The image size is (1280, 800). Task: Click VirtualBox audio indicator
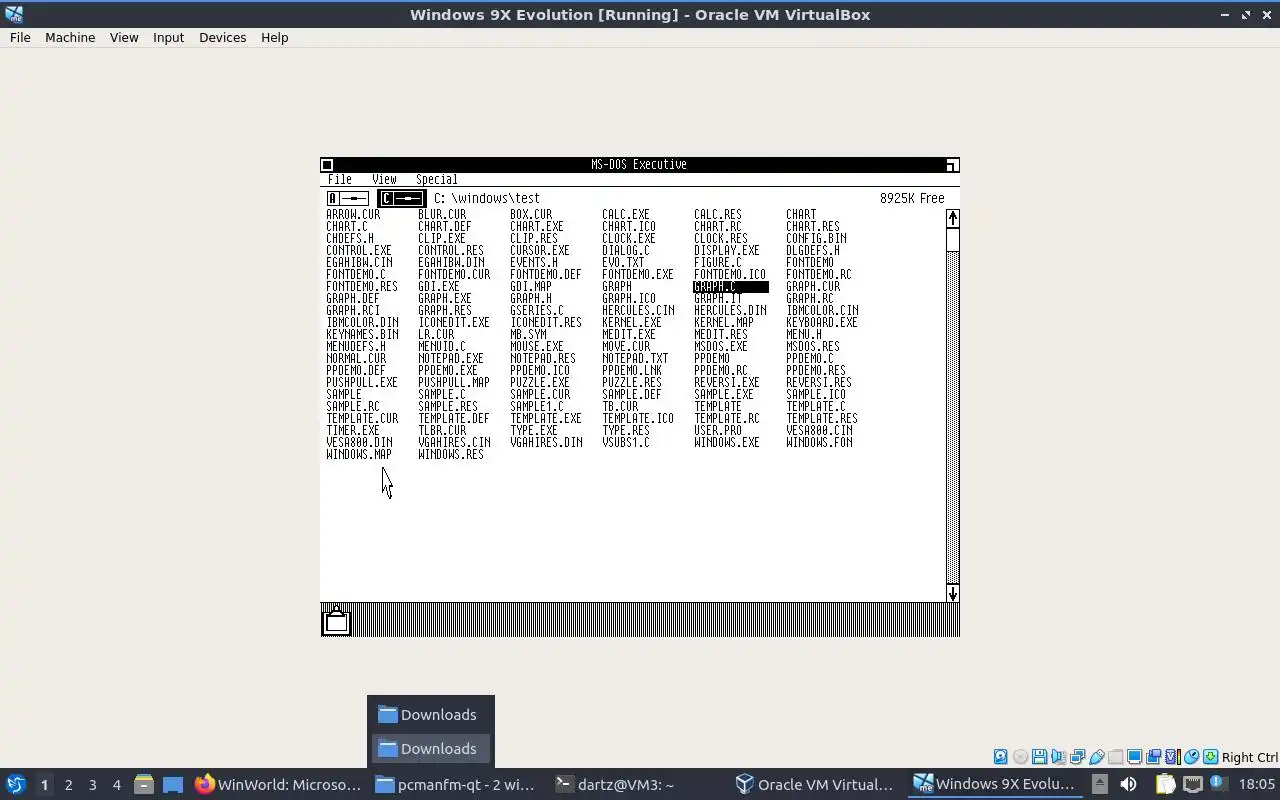(1058, 757)
